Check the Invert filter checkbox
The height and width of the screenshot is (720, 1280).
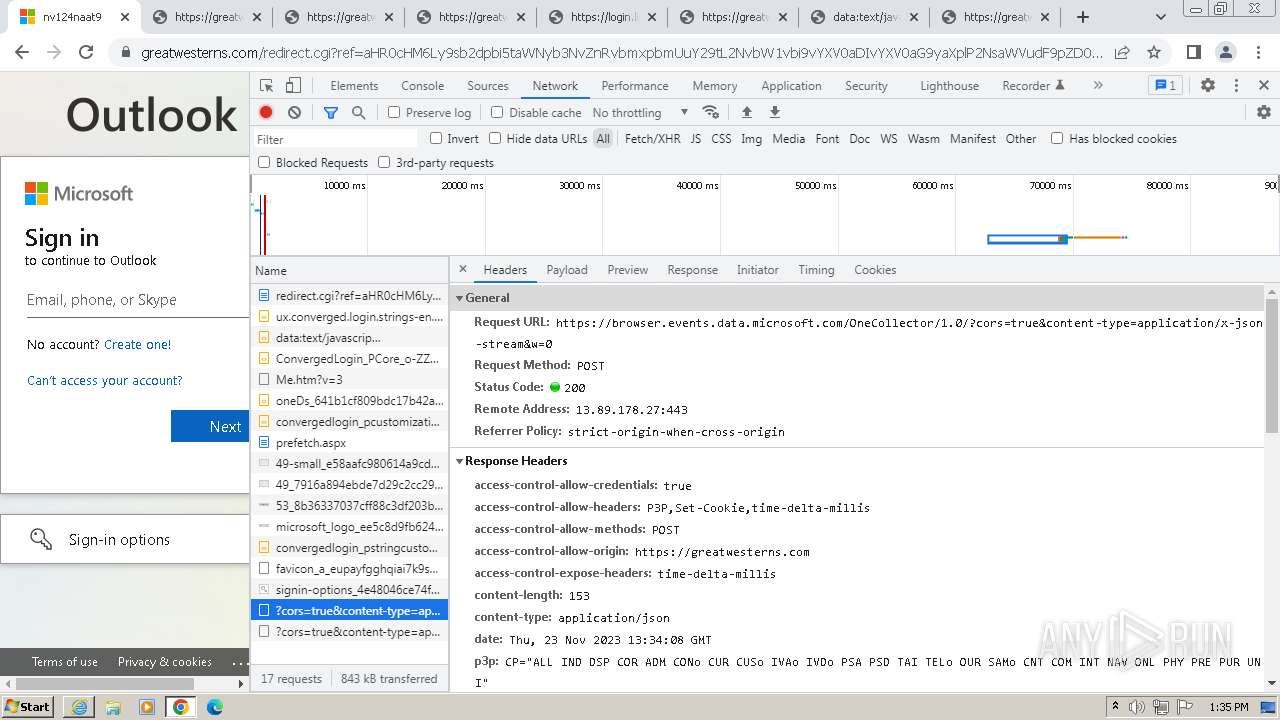[436, 138]
